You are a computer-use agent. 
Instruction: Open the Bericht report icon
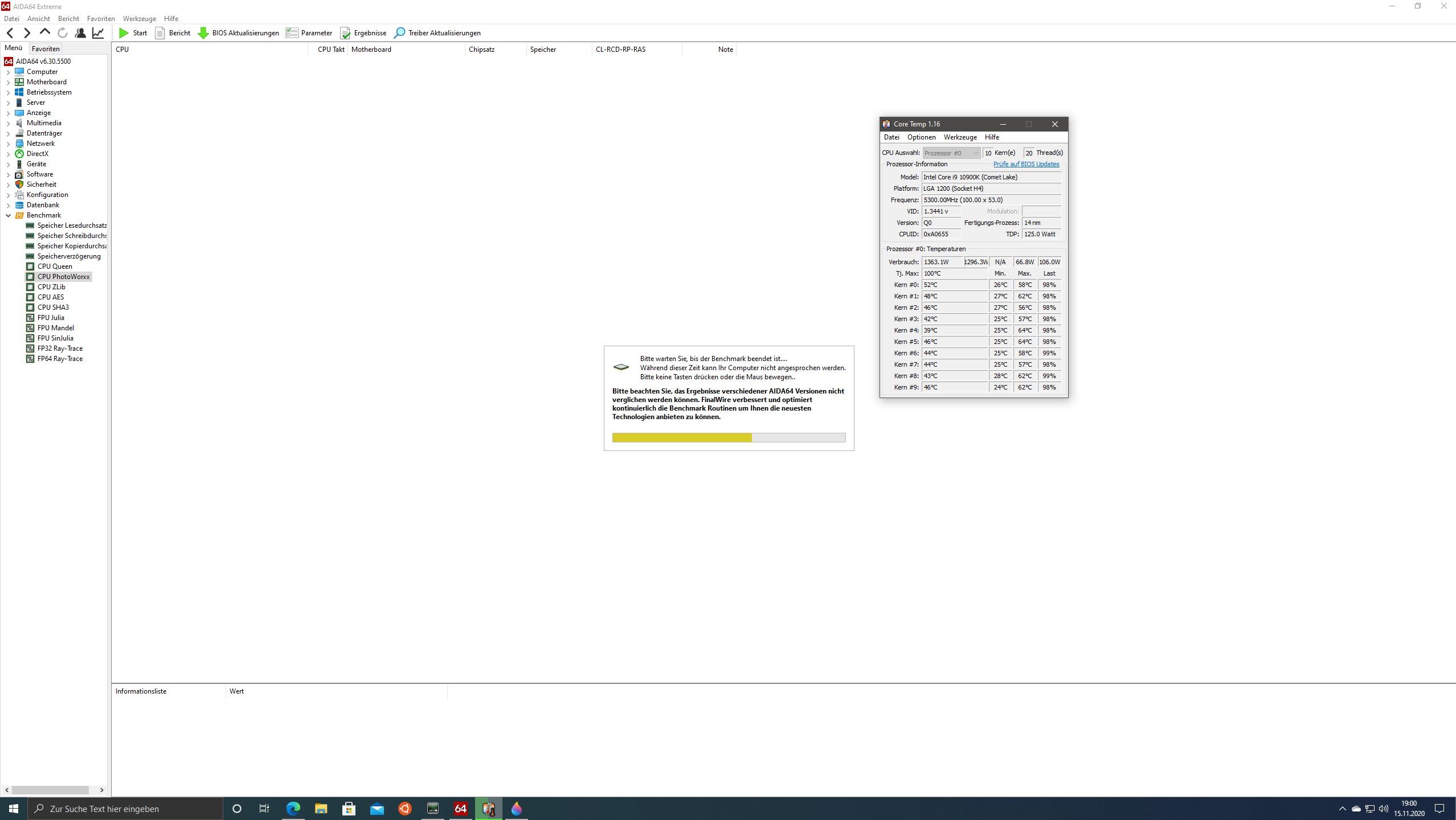coord(160,33)
